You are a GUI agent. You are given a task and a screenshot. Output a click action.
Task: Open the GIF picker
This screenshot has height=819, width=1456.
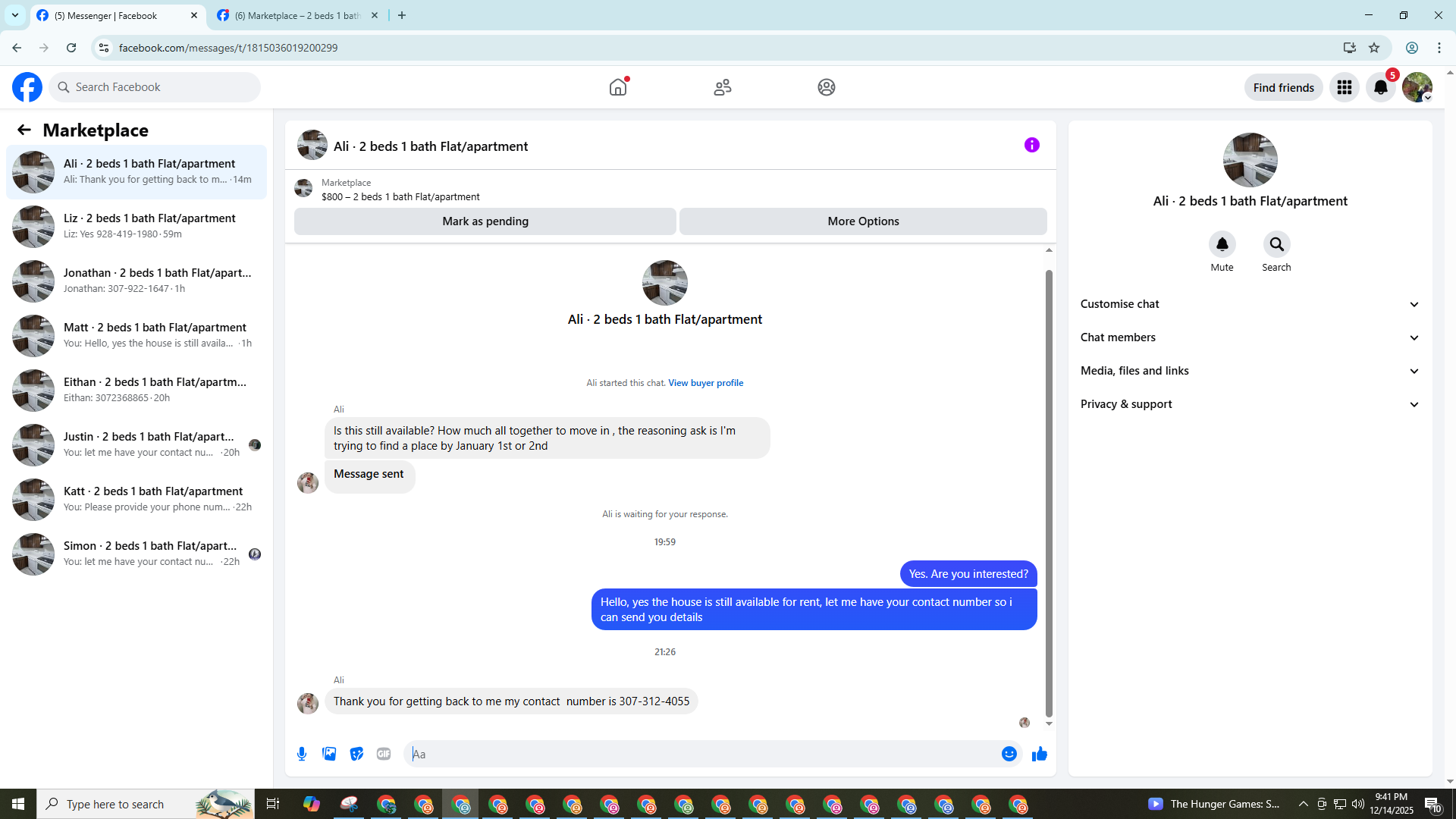click(384, 754)
